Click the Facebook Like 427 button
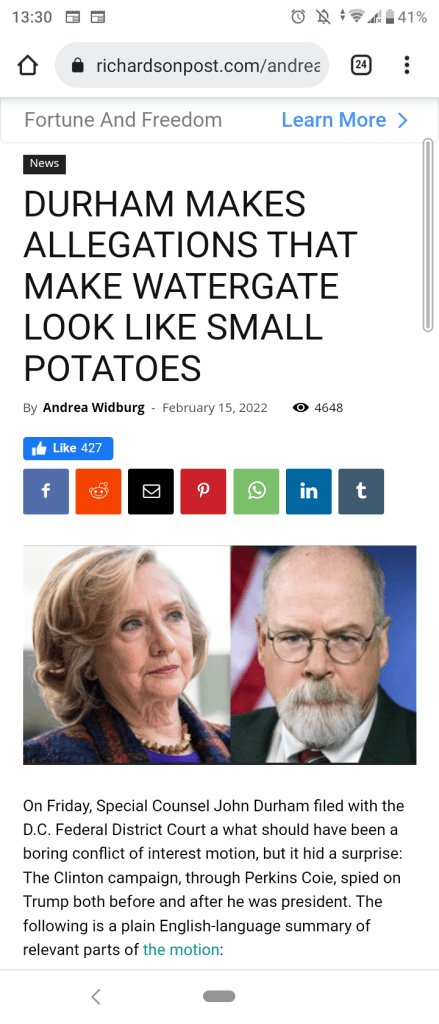 point(68,448)
